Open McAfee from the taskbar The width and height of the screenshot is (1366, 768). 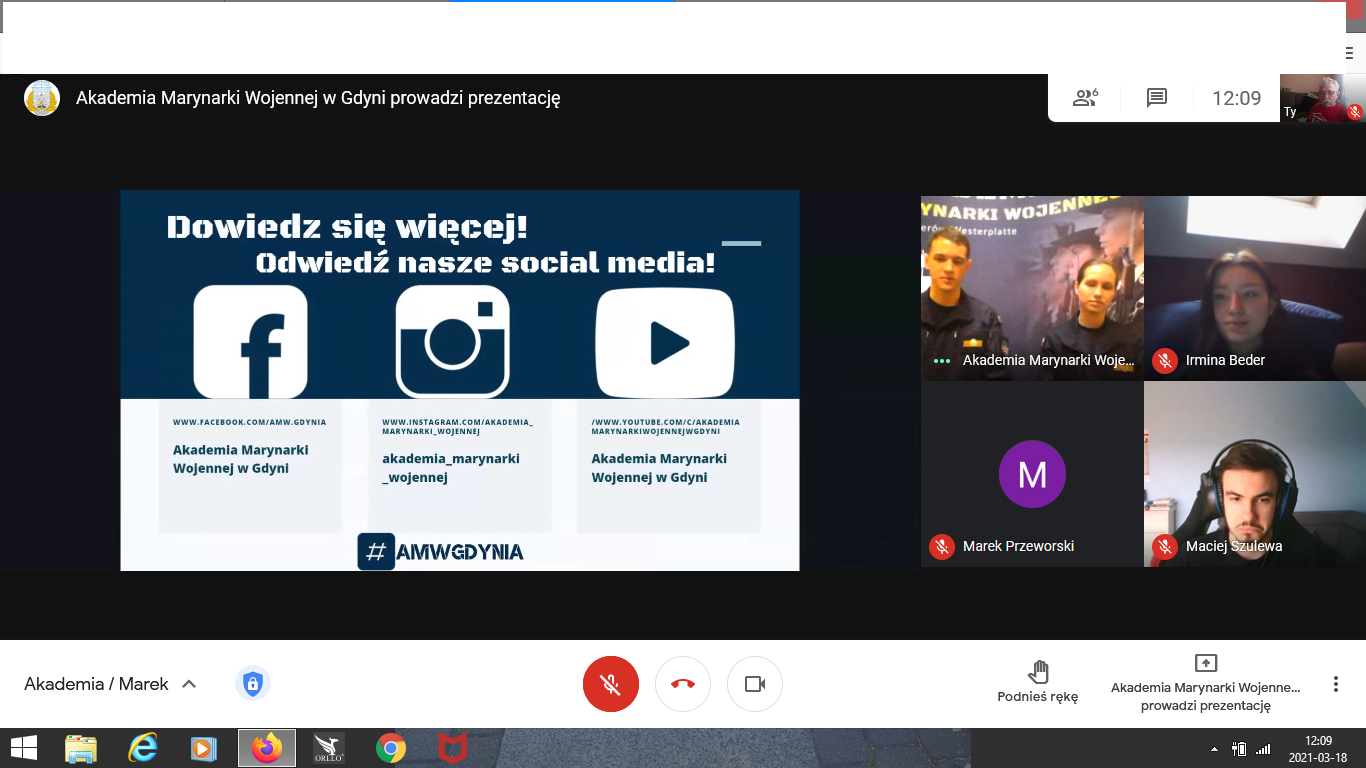453,748
